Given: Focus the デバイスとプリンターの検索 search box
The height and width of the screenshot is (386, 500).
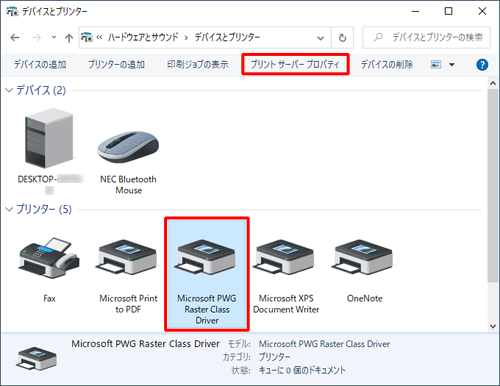Looking at the screenshot, I should click(426, 37).
